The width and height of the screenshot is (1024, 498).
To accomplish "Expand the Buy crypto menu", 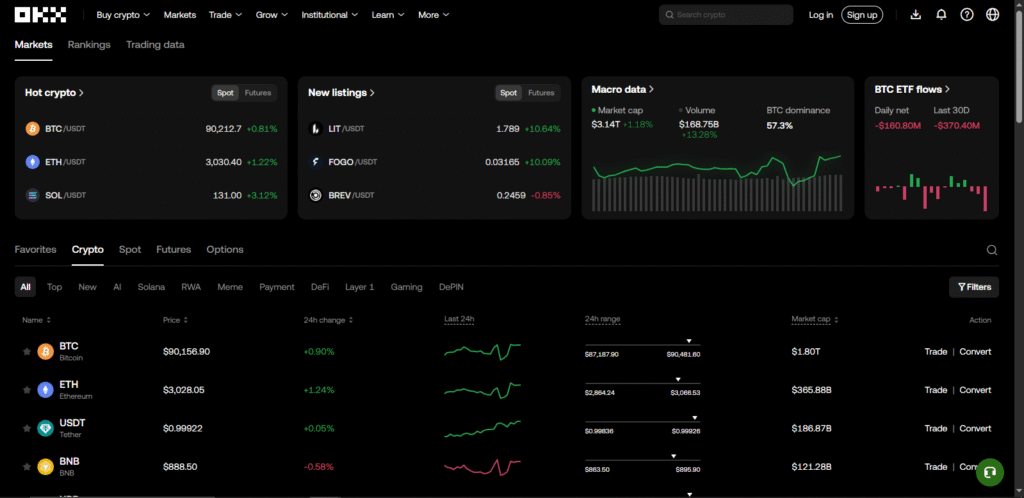I will tap(123, 15).
